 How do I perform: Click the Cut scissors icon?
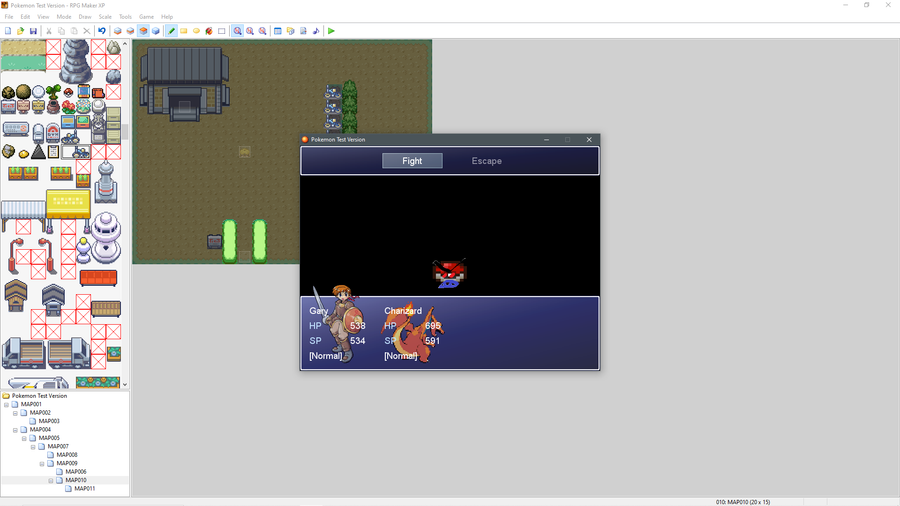pyautogui.click(x=49, y=31)
